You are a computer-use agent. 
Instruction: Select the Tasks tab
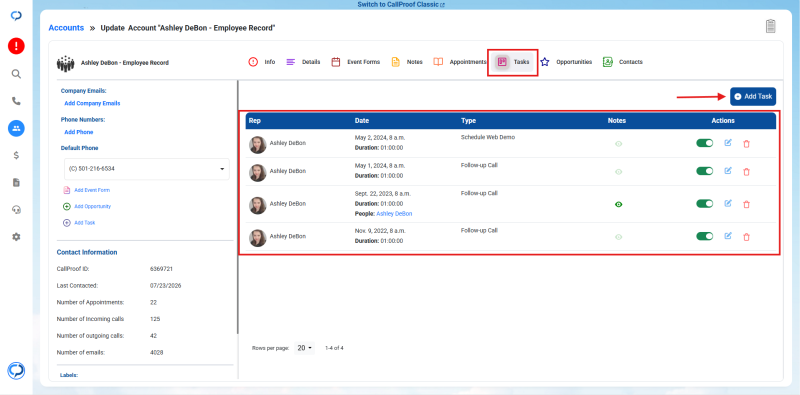click(x=514, y=62)
